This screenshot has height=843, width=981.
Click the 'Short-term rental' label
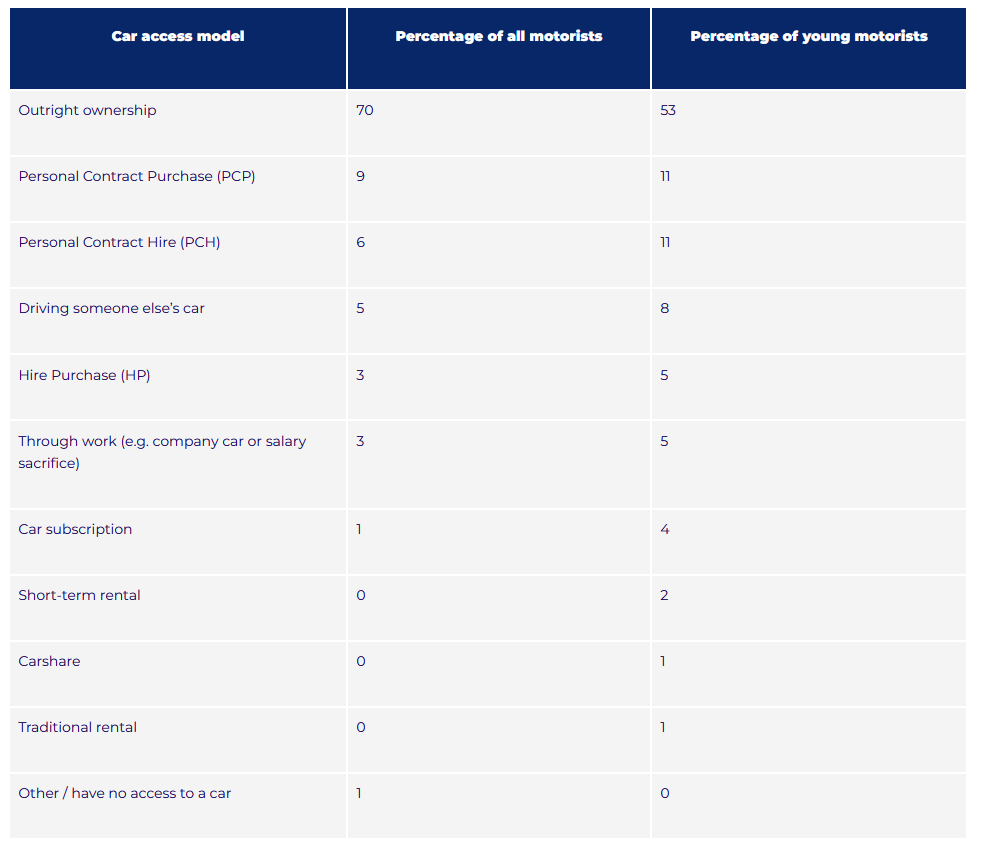[x=79, y=595]
